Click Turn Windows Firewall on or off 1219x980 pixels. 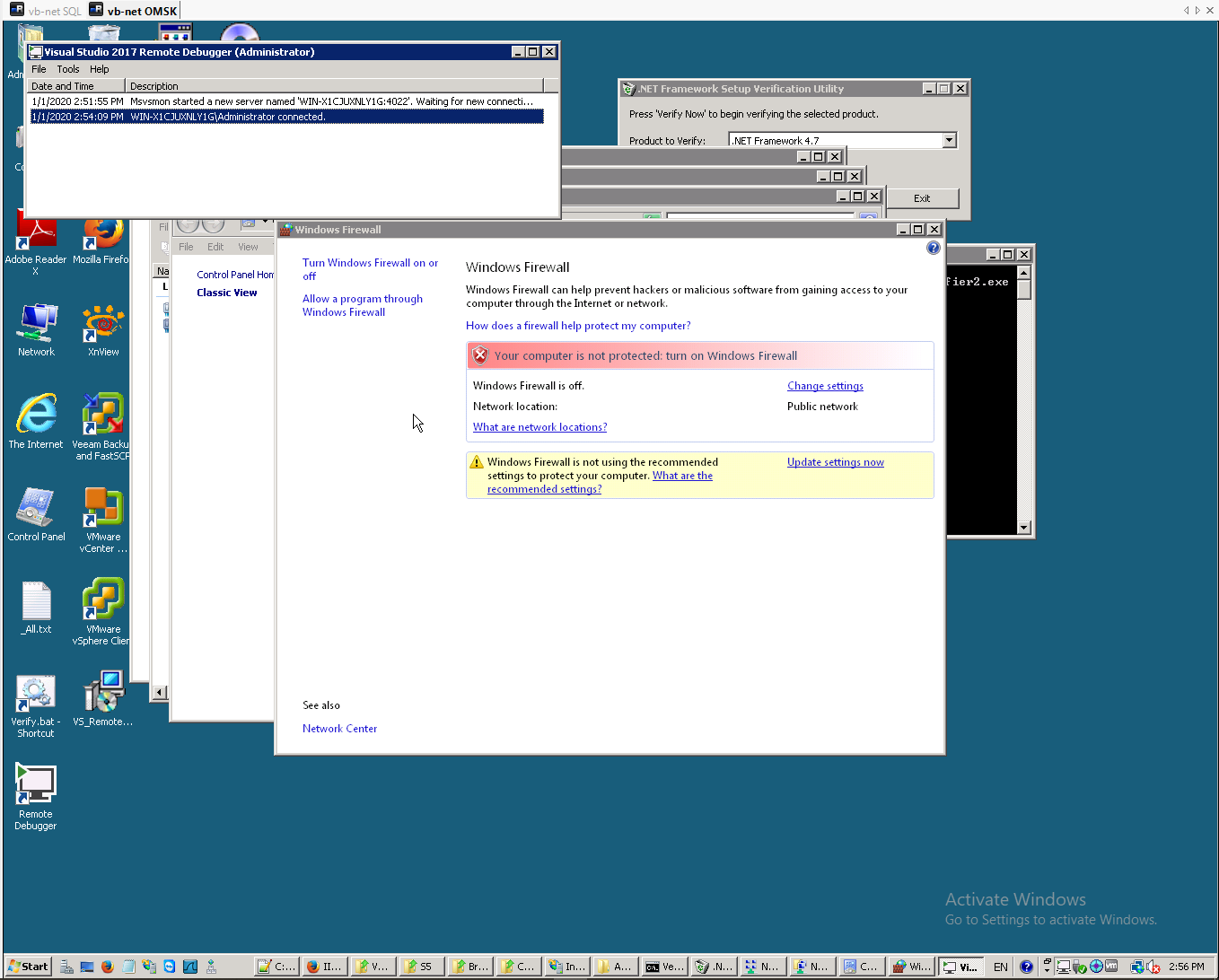pyautogui.click(x=370, y=269)
